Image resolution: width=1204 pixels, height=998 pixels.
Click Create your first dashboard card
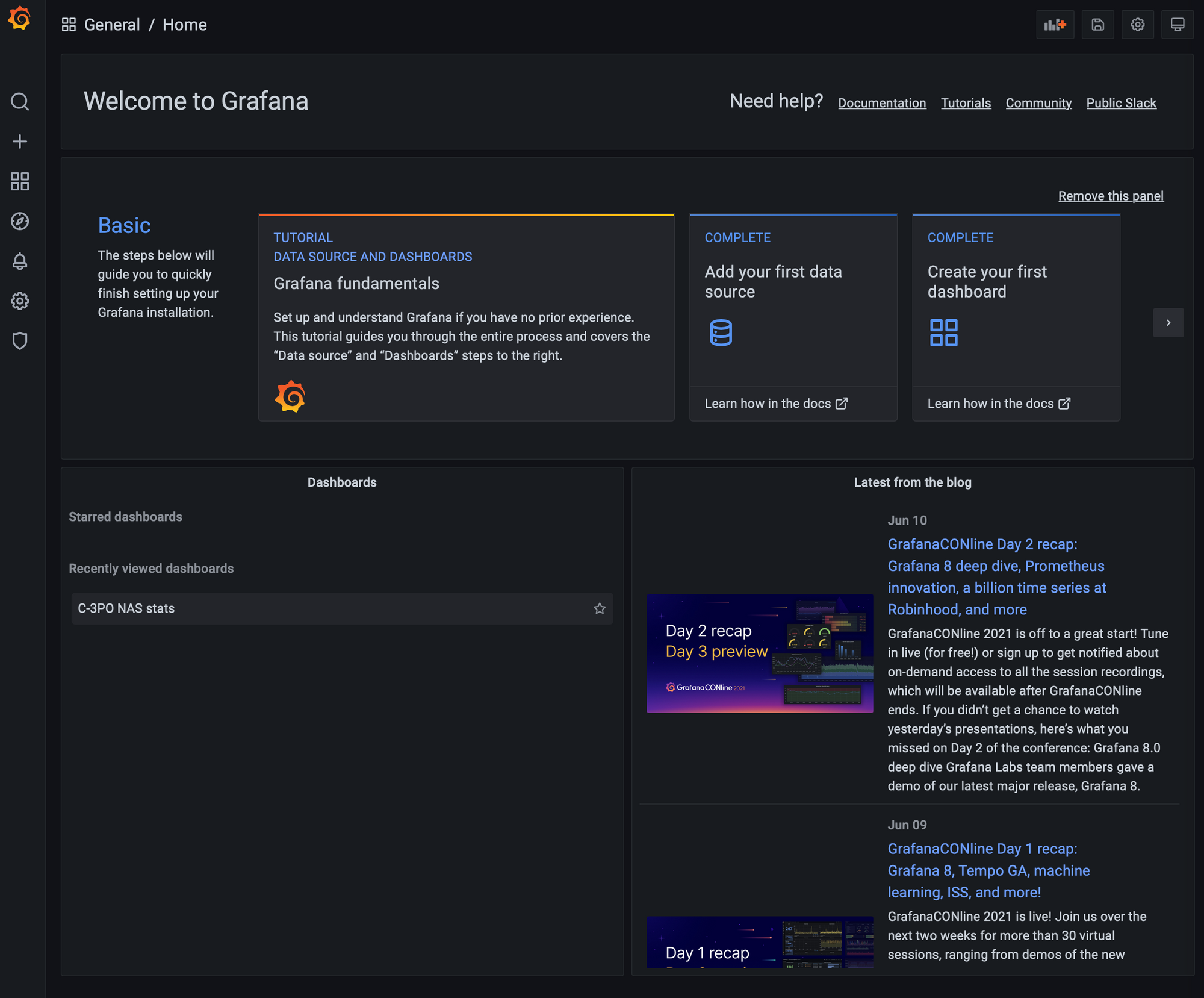click(x=1016, y=300)
